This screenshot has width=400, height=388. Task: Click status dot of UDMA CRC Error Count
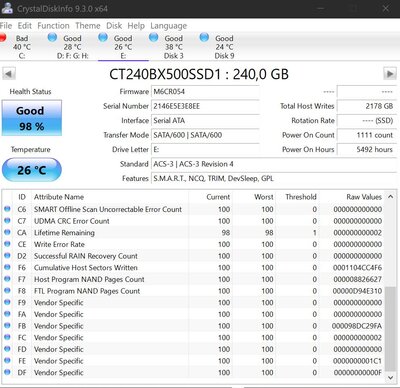[7, 221]
